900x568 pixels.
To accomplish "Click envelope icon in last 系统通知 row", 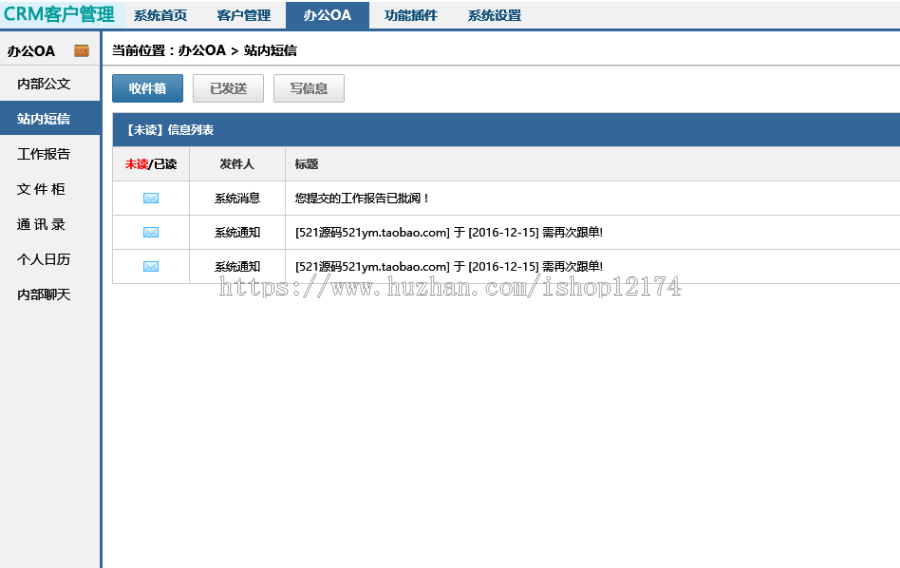I will [x=150, y=267].
